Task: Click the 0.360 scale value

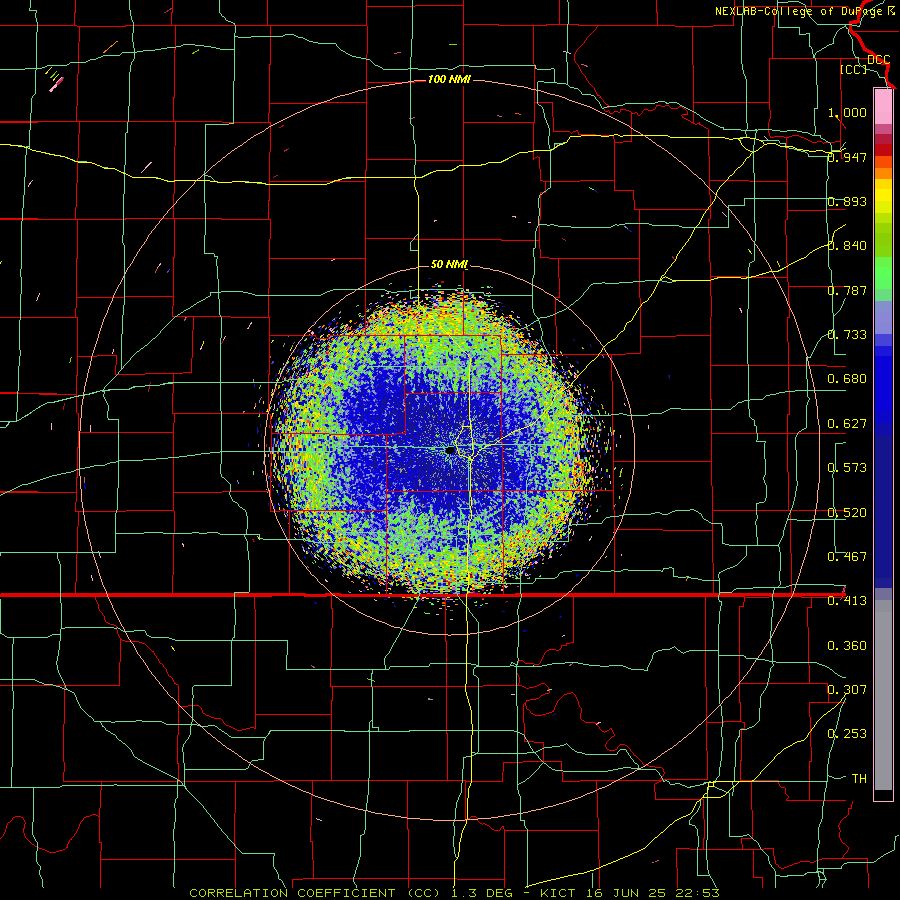Action: pyautogui.click(x=847, y=646)
